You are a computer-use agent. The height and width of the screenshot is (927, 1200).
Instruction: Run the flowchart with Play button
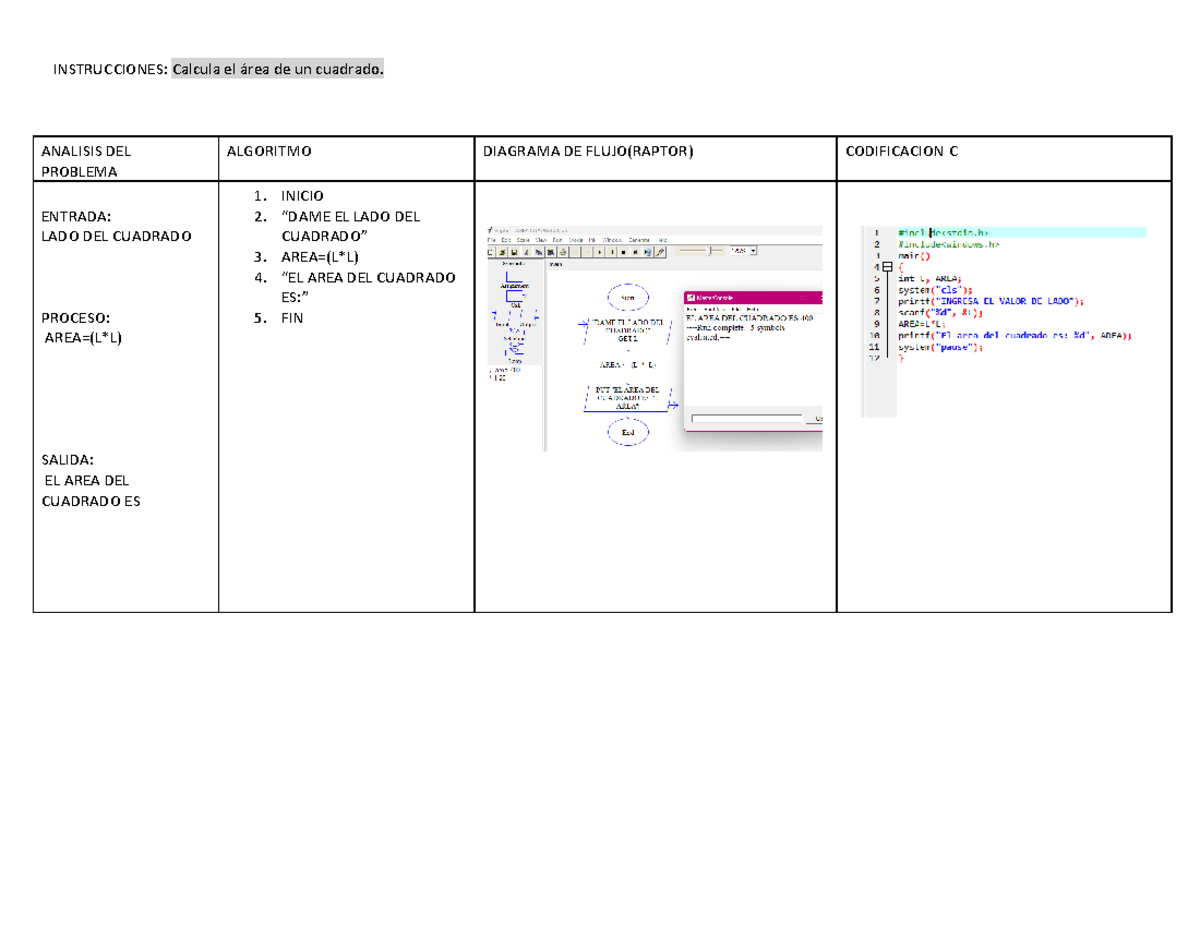[x=599, y=252]
